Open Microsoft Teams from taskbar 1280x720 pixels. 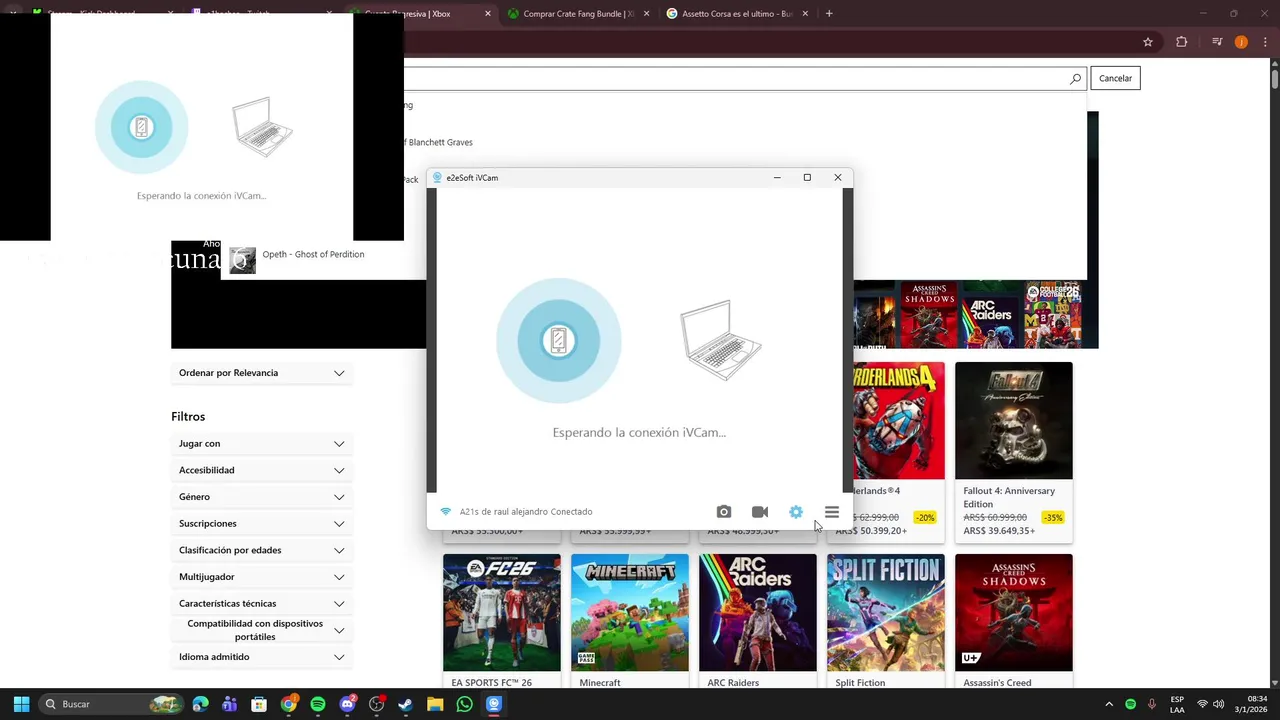click(230, 704)
